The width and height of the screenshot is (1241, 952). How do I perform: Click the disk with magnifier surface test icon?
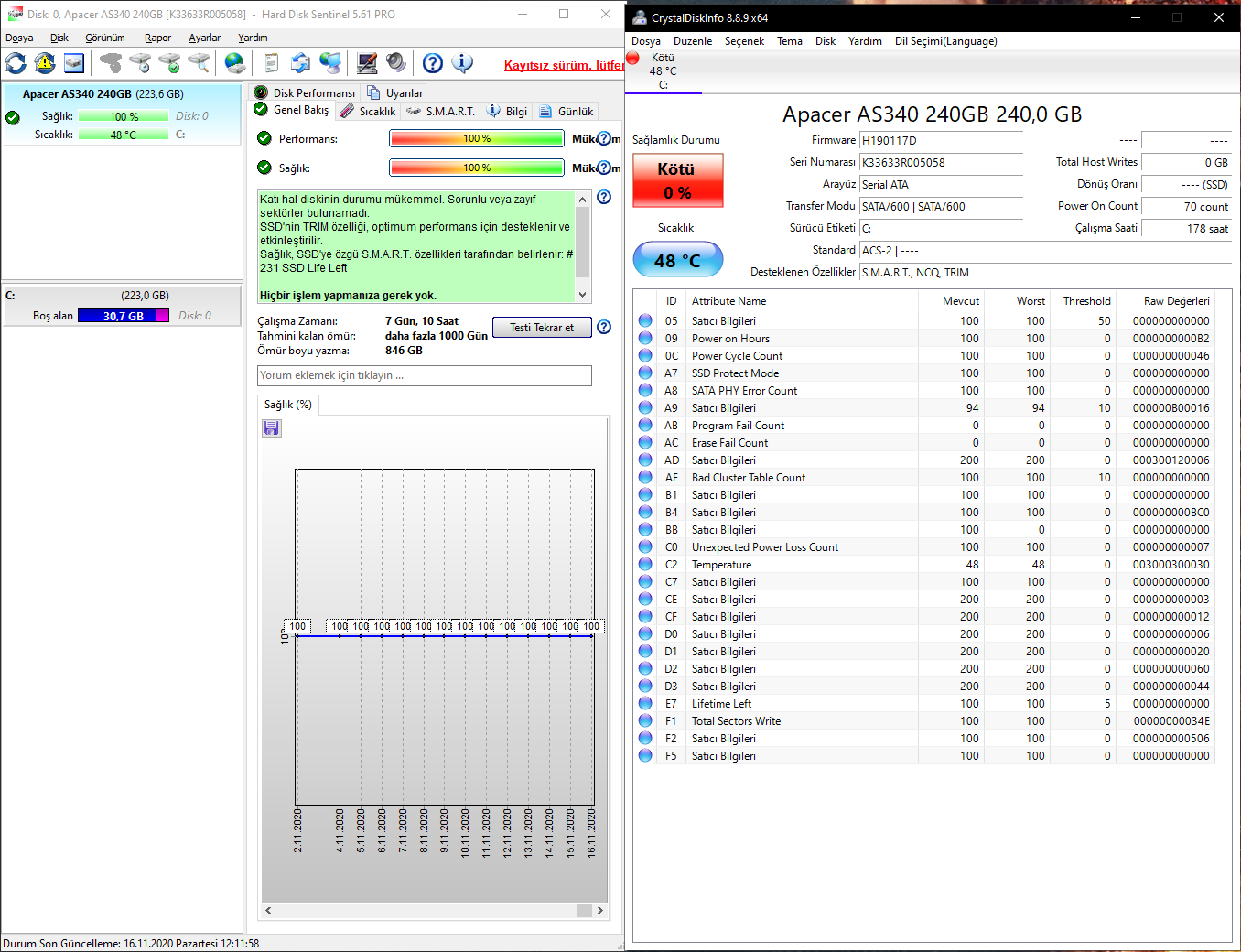coord(199,63)
